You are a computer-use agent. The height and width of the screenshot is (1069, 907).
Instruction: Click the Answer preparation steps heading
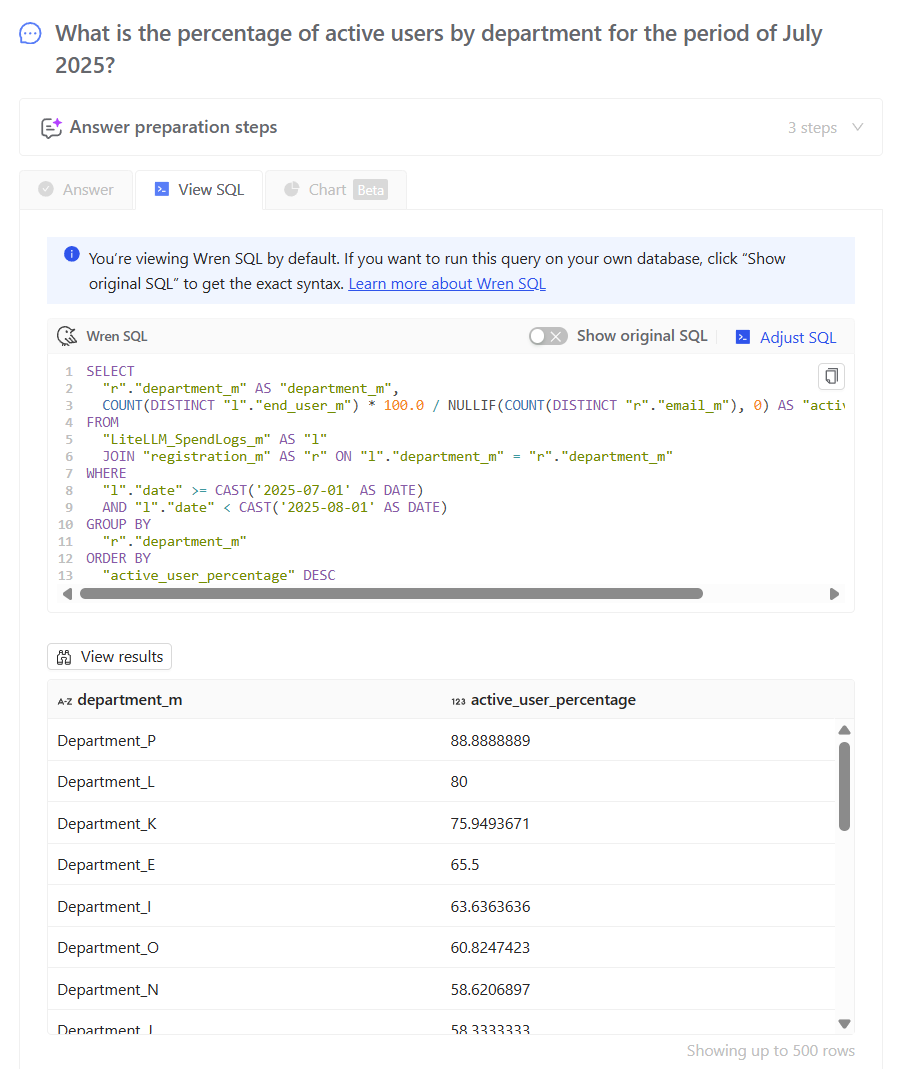pyautogui.click(x=173, y=127)
